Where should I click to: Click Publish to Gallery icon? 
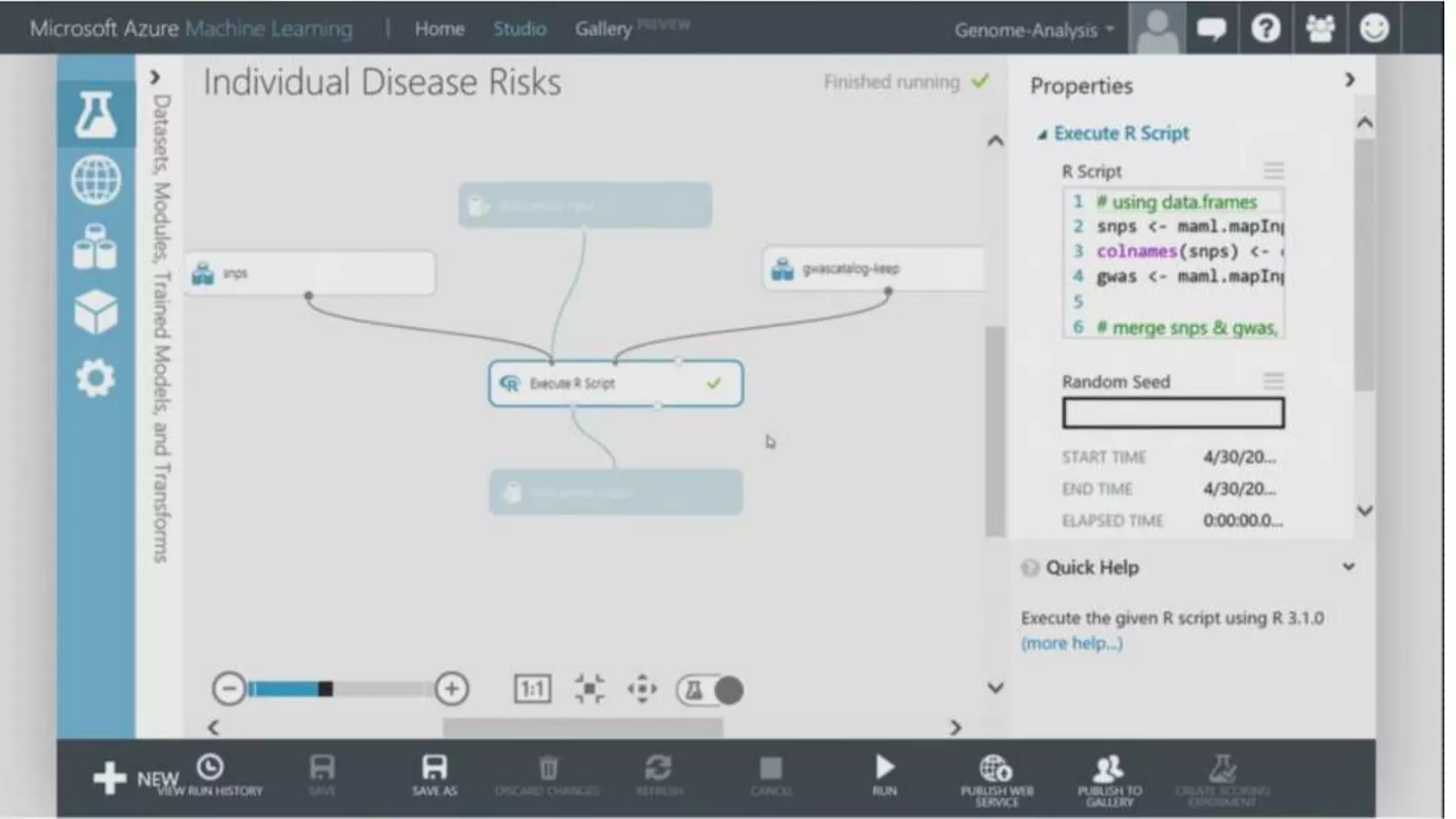coord(1109,769)
